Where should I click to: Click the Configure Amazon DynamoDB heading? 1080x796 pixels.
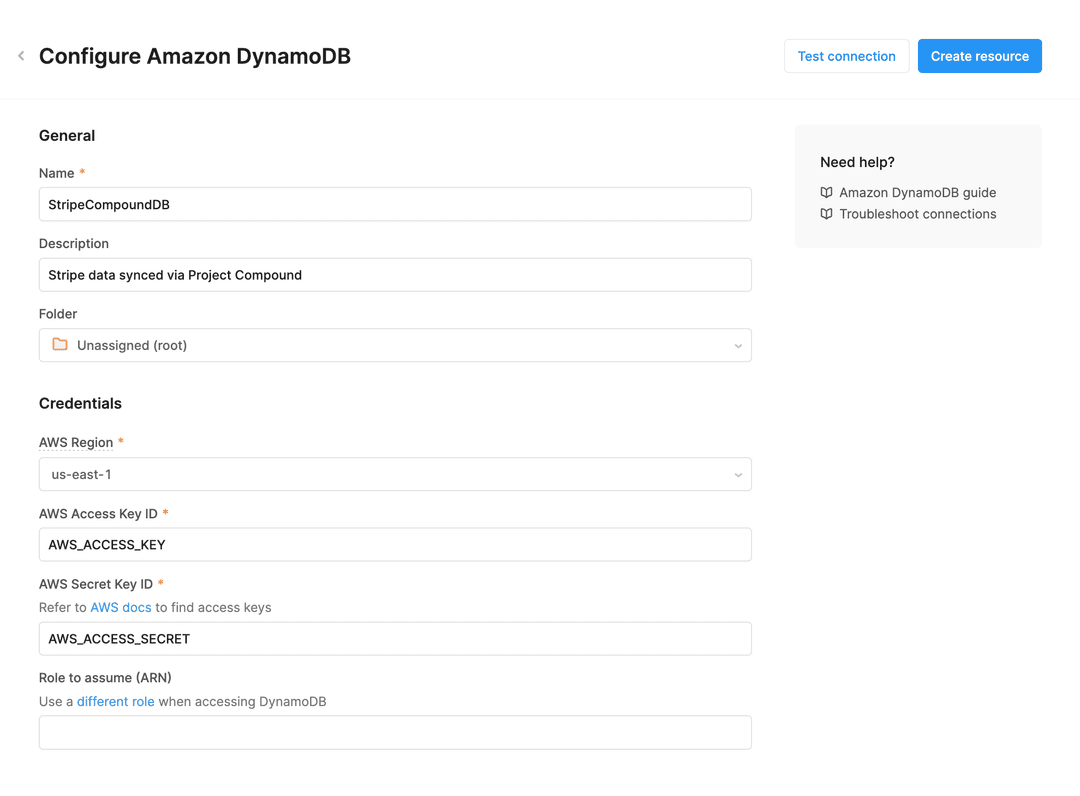pos(195,56)
